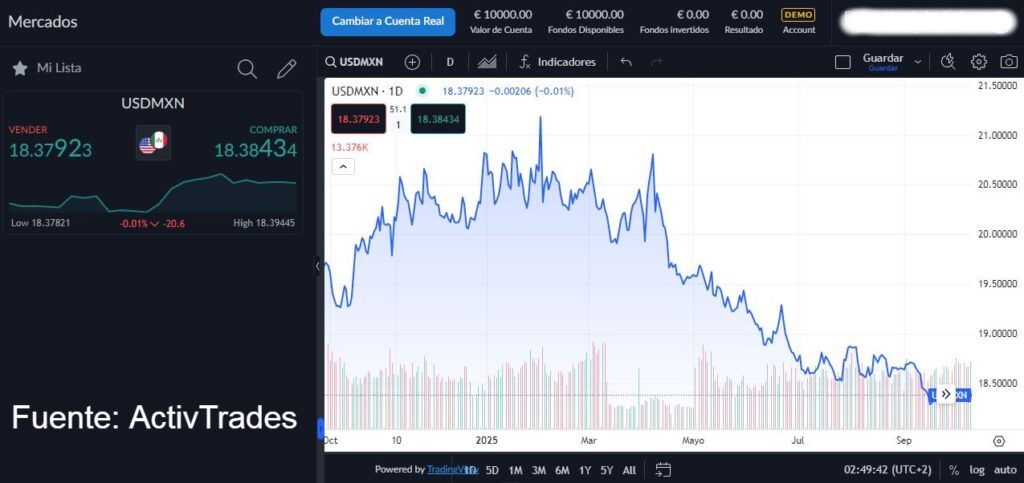Click the compare or add symbol icon
This screenshot has width=1024, height=483.
point(412,62)
